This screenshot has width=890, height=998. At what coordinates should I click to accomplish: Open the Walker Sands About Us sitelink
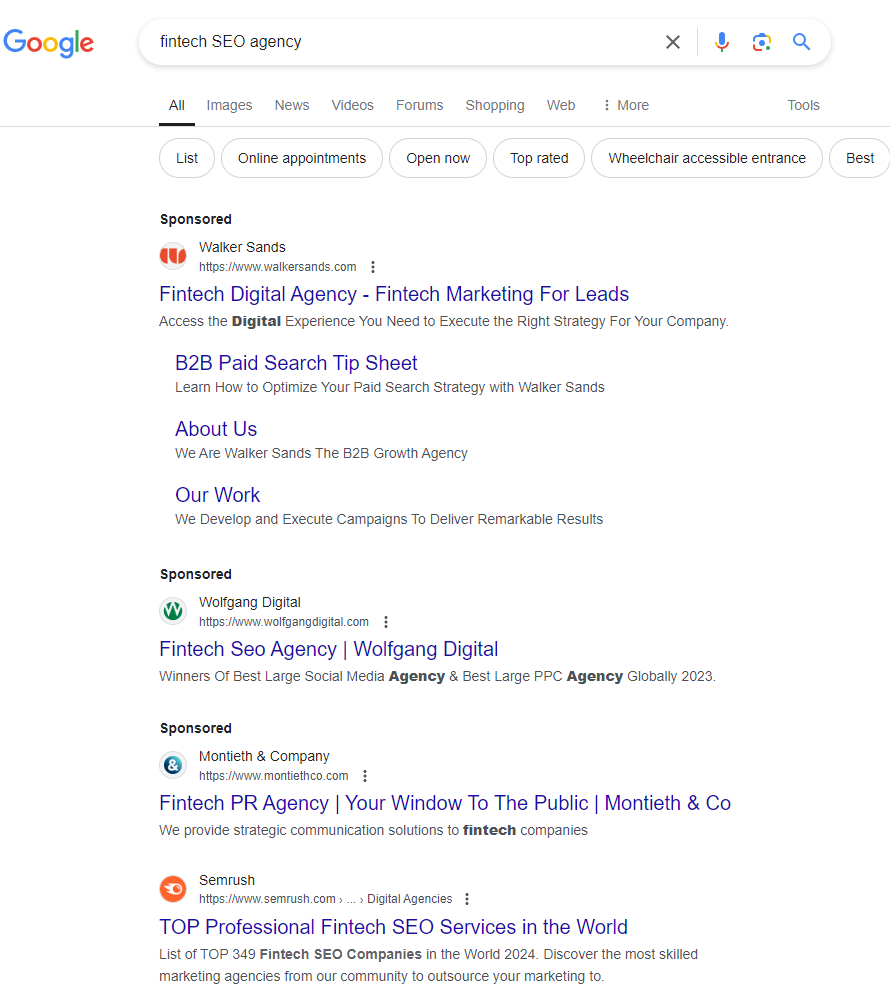pyautogui.click(x=216, y=429)
